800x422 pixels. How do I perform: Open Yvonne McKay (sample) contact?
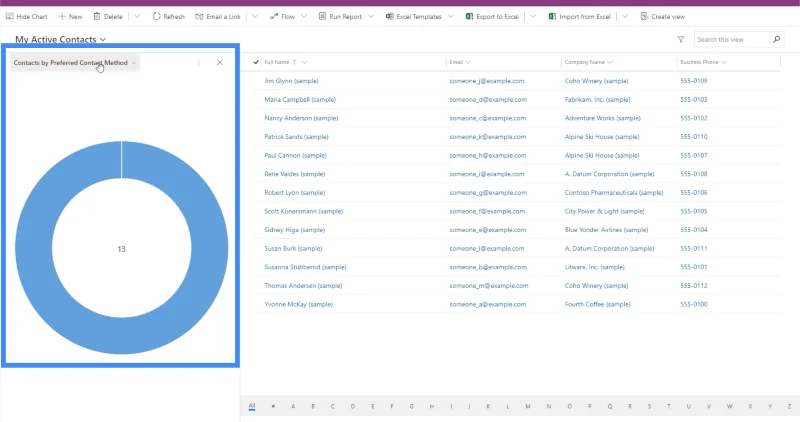tap(298, 304)
